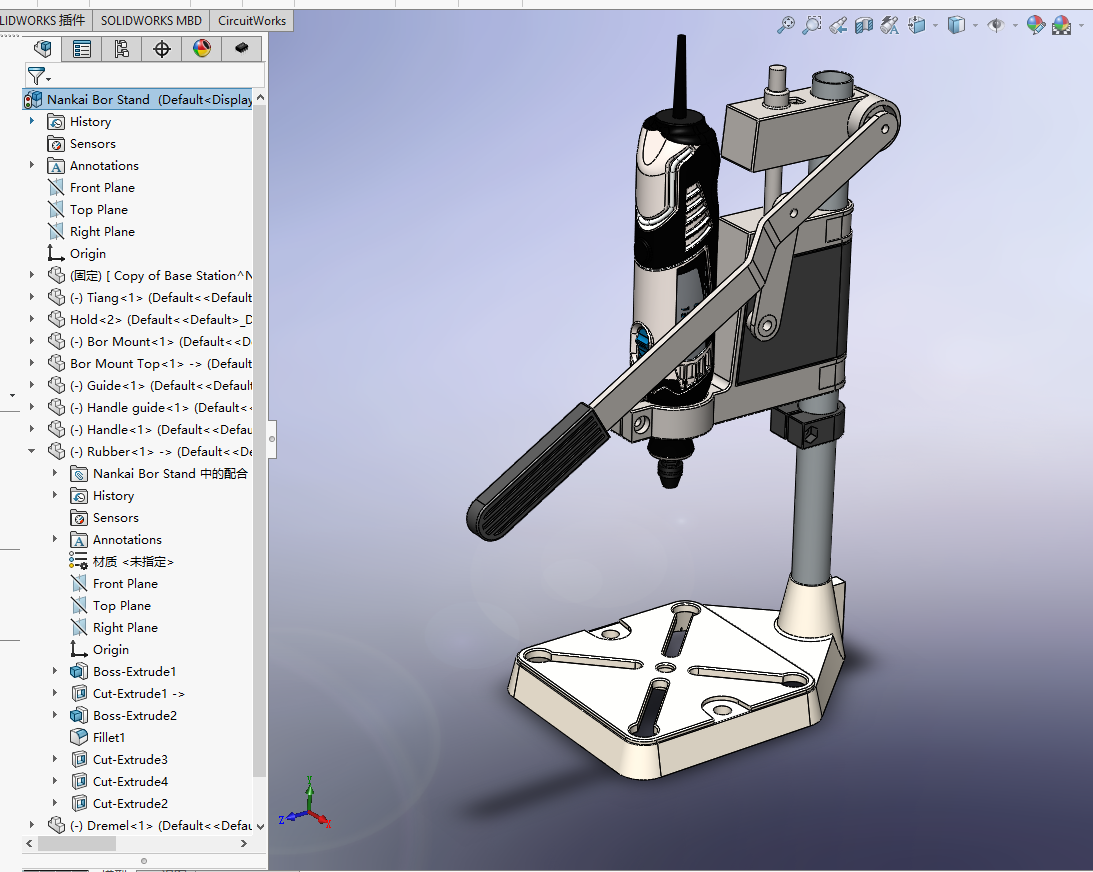Viewport: 1093px width, 872px height.
Task: Click the Previous View icon
Action: (x=838, y=25)
